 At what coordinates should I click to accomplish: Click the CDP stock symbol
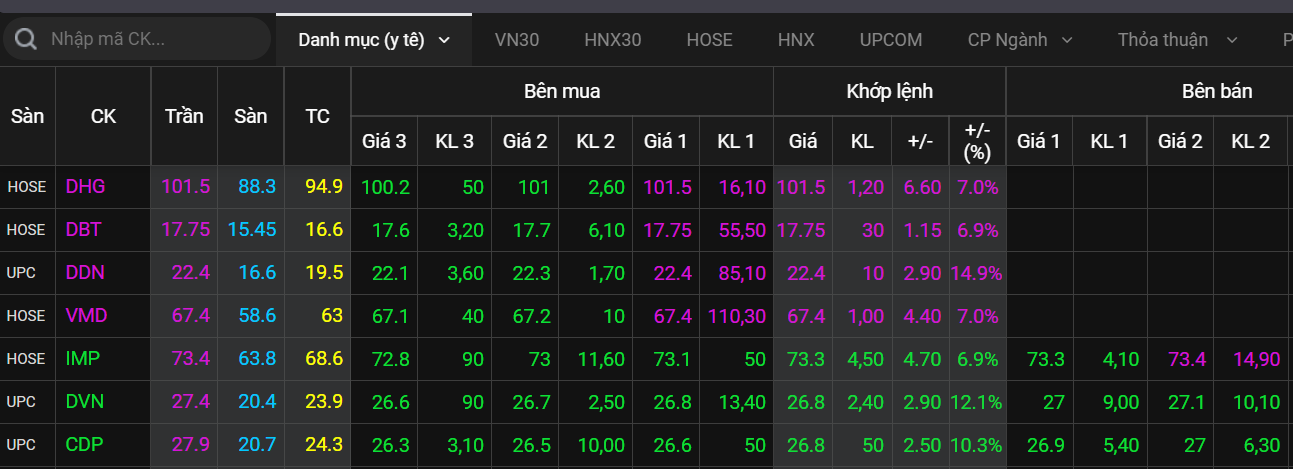[85, 444]
